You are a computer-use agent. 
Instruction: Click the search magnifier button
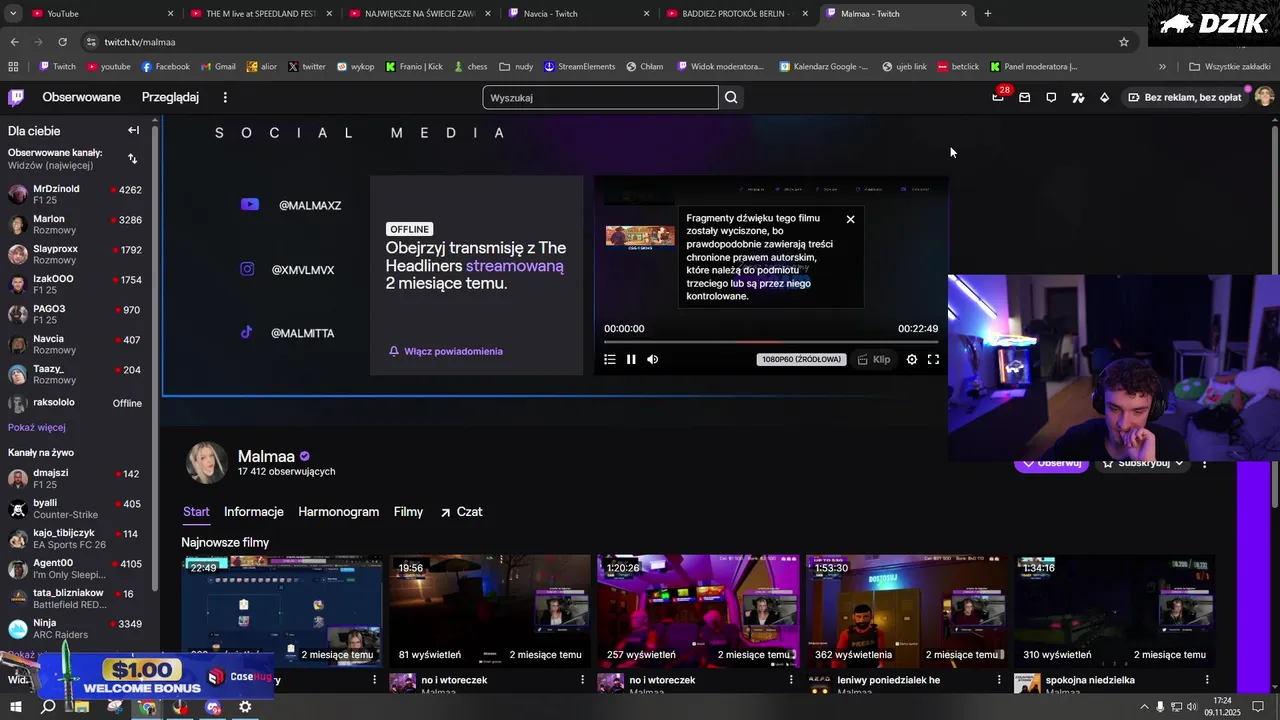click(731, 97)
